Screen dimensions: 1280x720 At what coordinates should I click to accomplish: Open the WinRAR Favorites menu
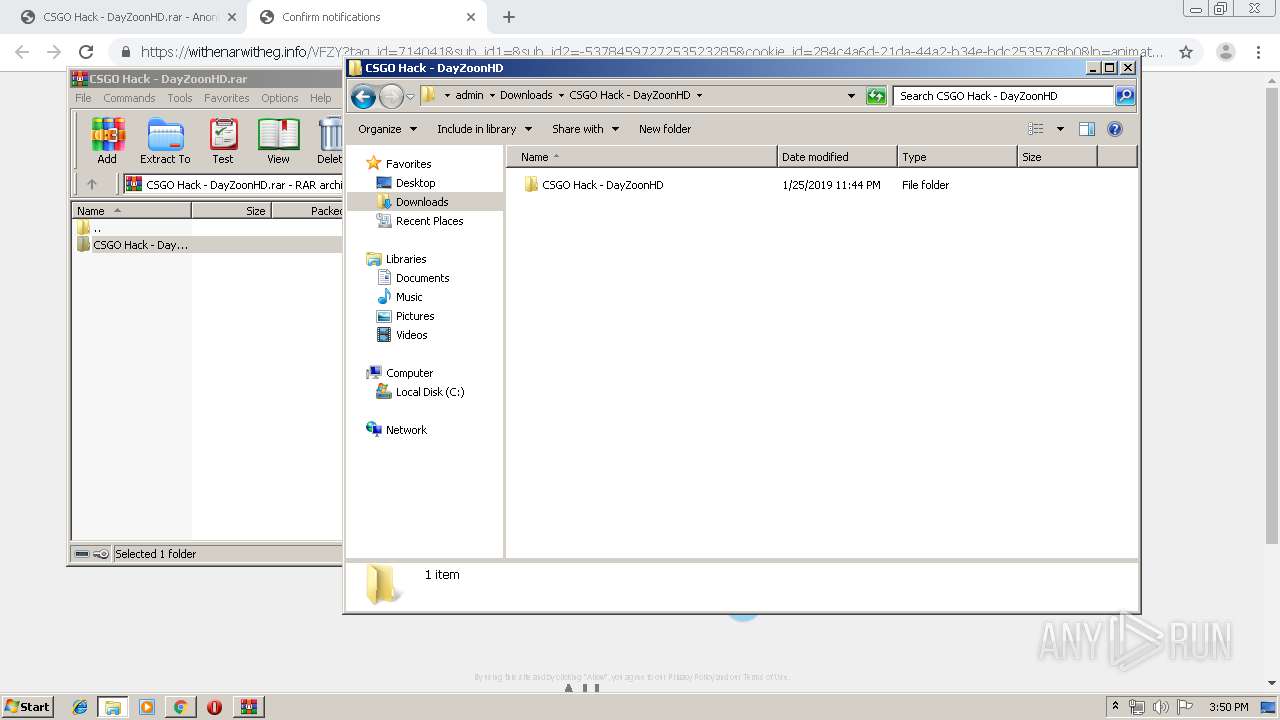(x=227, y=98)
